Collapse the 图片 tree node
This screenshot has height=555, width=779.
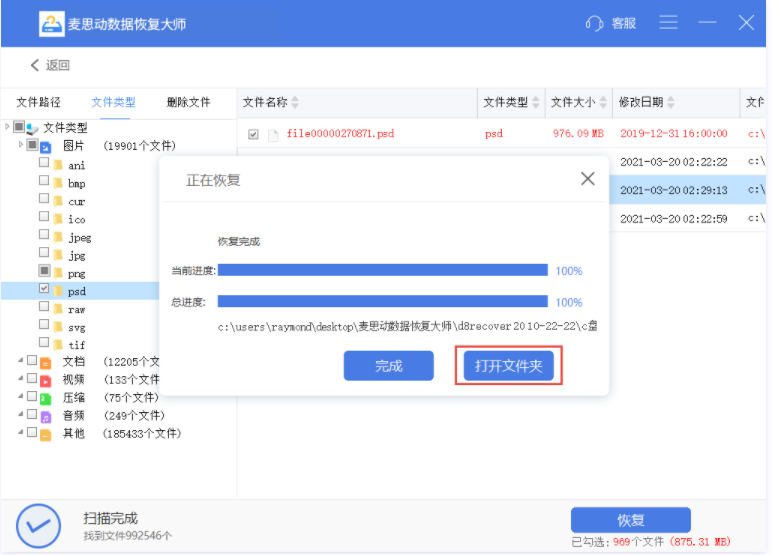21,145
